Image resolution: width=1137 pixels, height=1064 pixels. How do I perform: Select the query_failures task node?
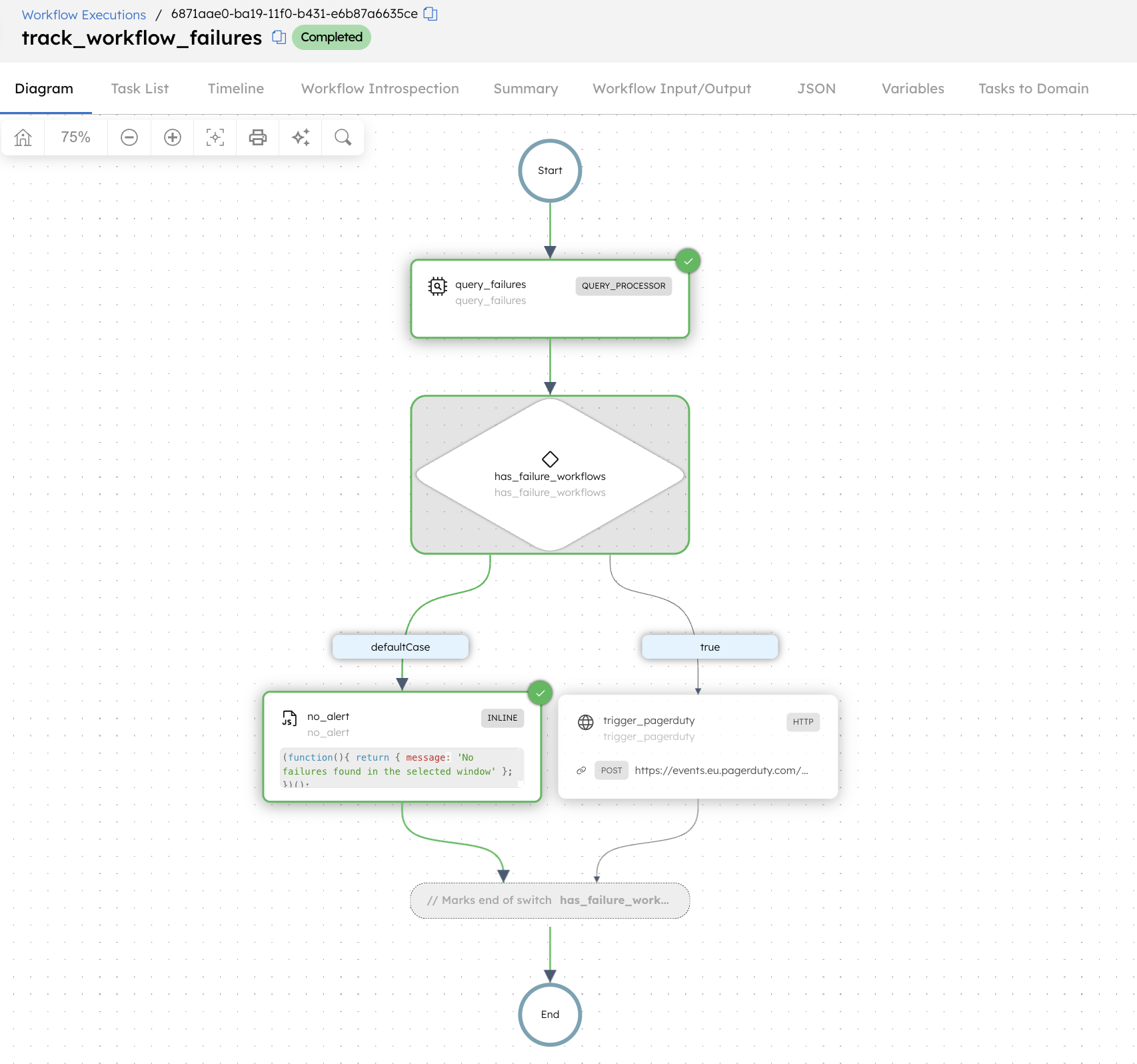pos(550,299)
